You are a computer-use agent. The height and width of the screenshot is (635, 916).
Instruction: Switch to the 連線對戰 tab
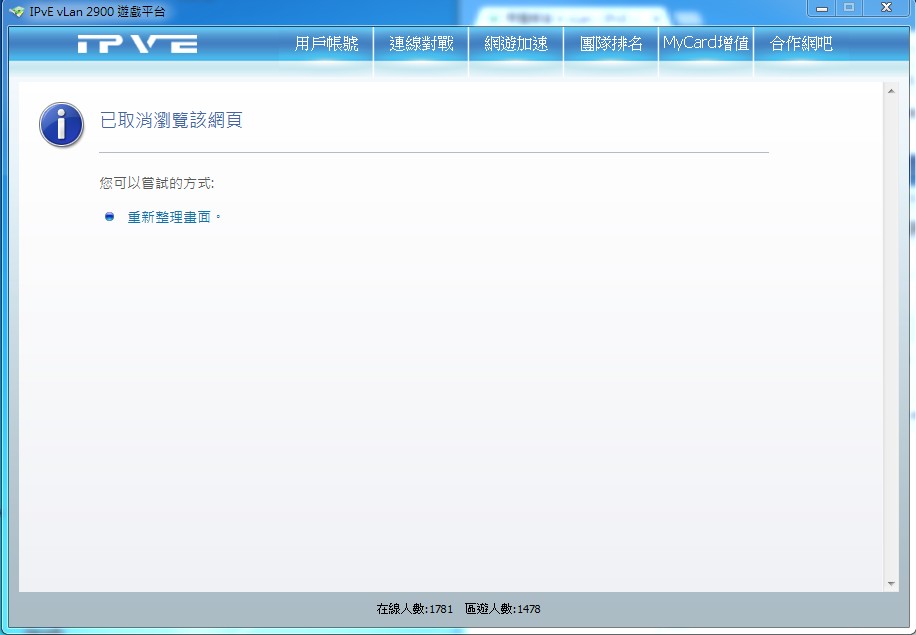(421, 44)
